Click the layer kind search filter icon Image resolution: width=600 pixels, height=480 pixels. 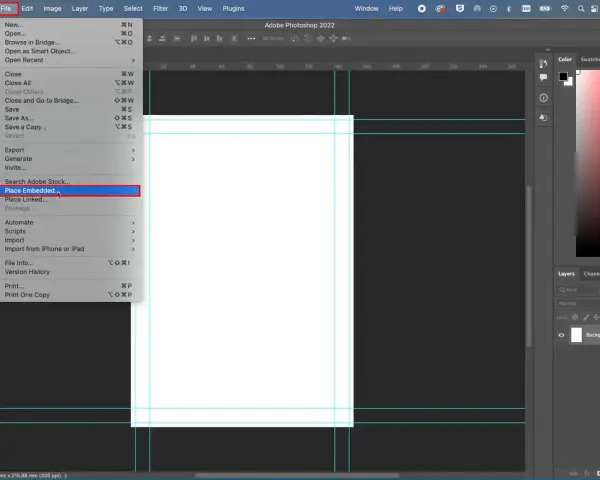[562, 290]
